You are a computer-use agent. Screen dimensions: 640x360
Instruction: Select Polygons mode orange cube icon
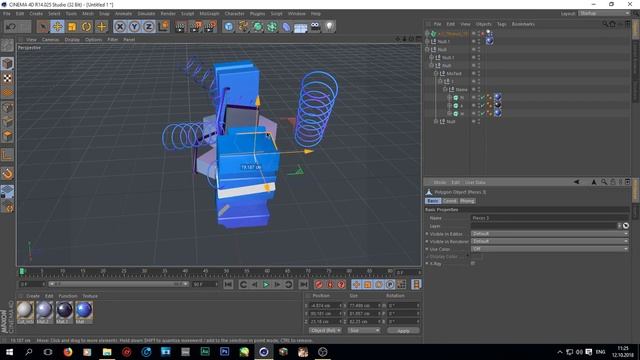(x=7, y=136)
